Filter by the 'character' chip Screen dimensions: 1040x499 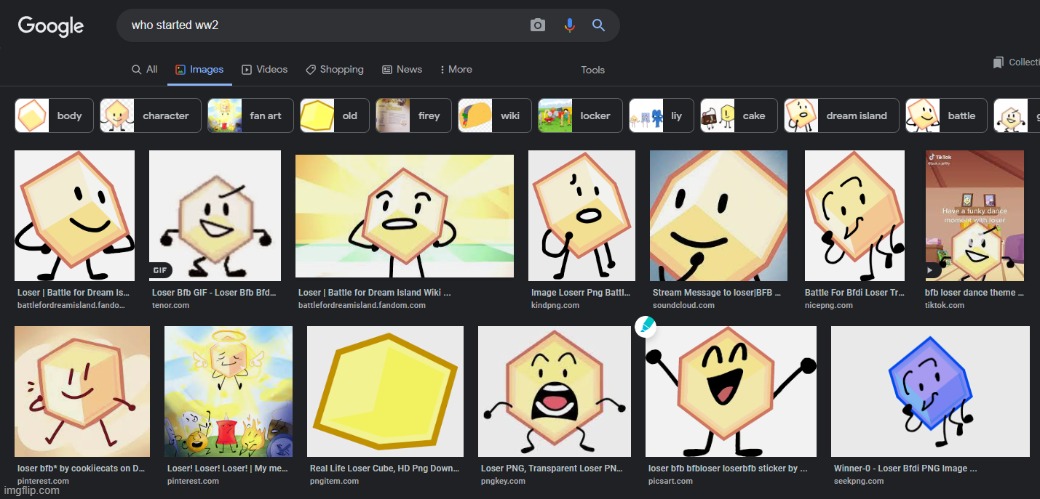[151, 115]
